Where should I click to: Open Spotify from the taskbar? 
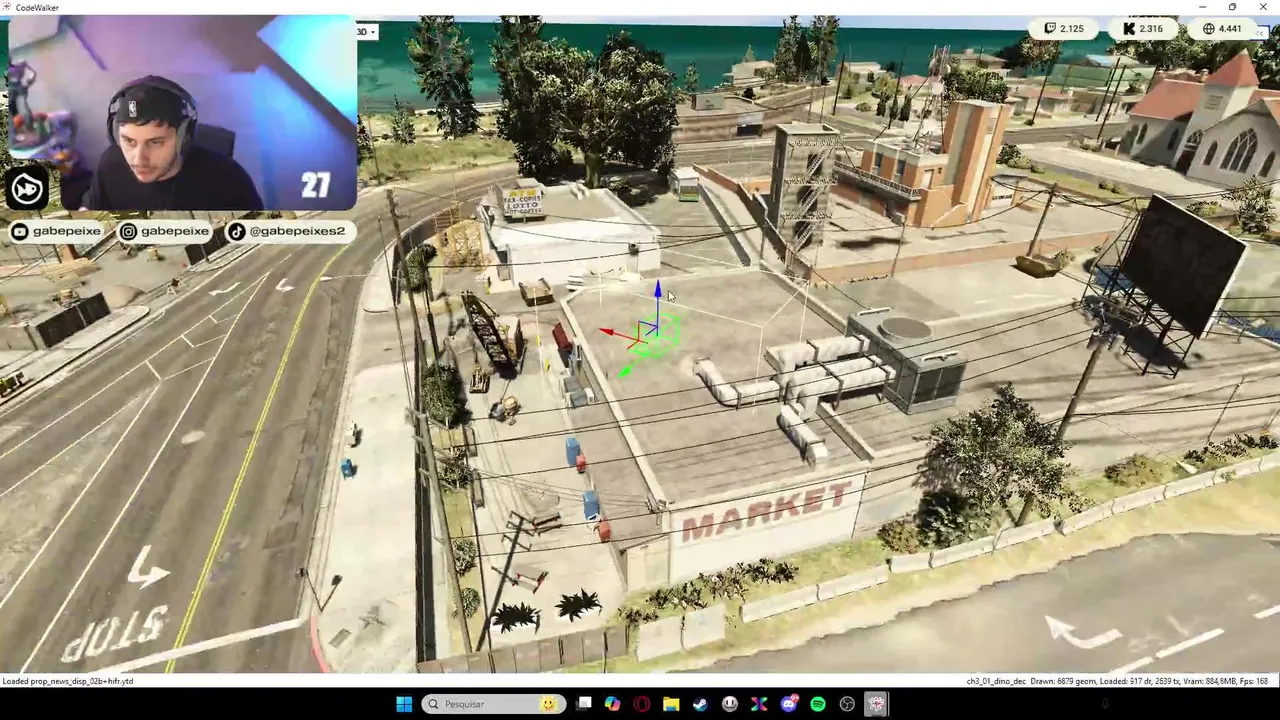pos(818,704)
